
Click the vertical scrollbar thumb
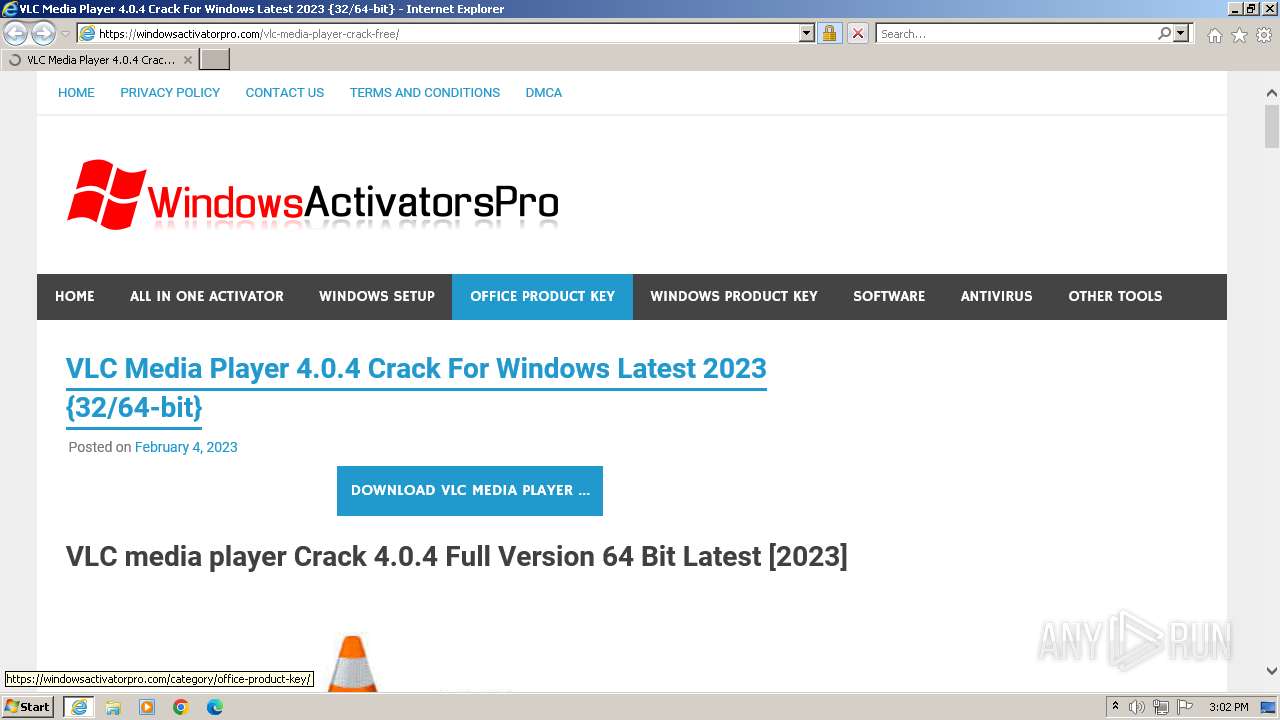(1271, 126)
